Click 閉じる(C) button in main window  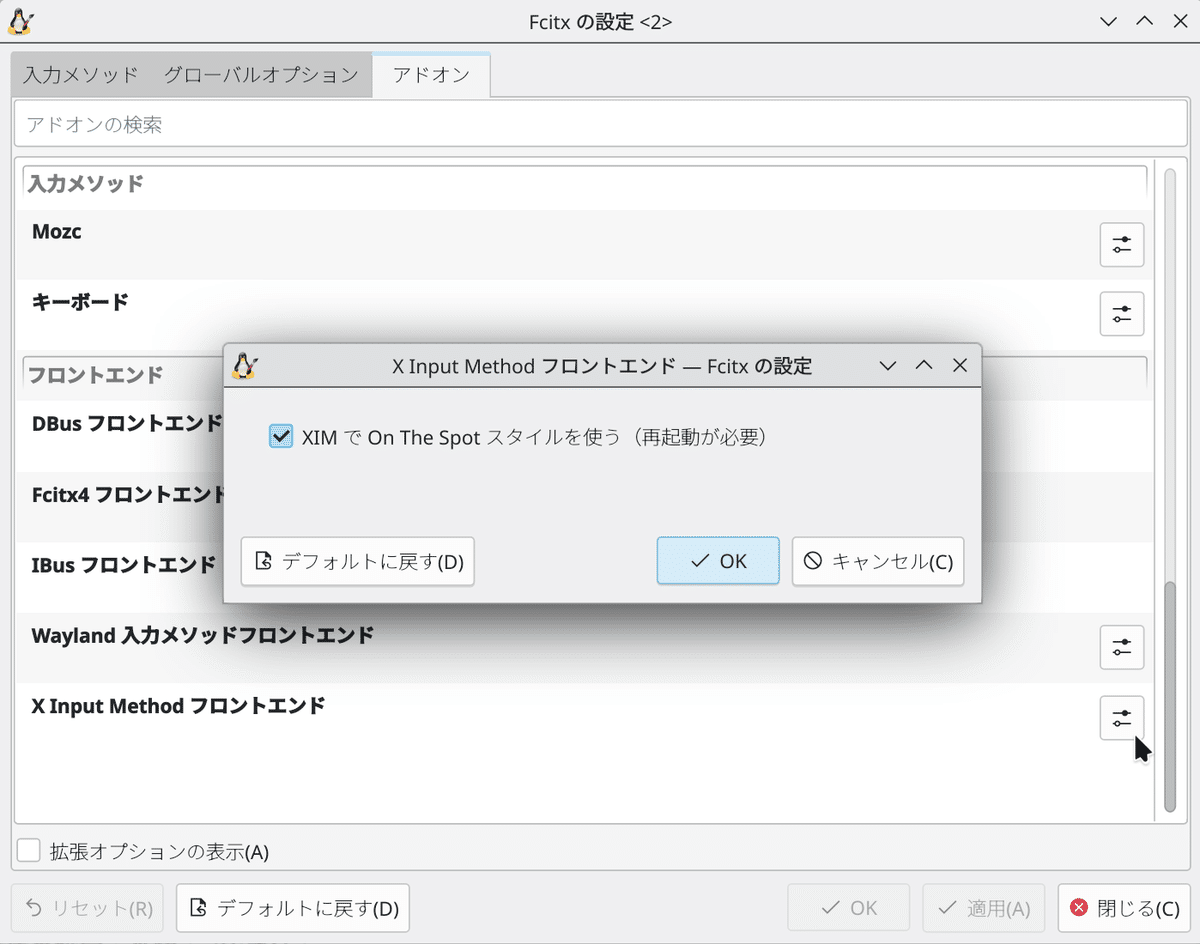click(x=1124, y=908)
